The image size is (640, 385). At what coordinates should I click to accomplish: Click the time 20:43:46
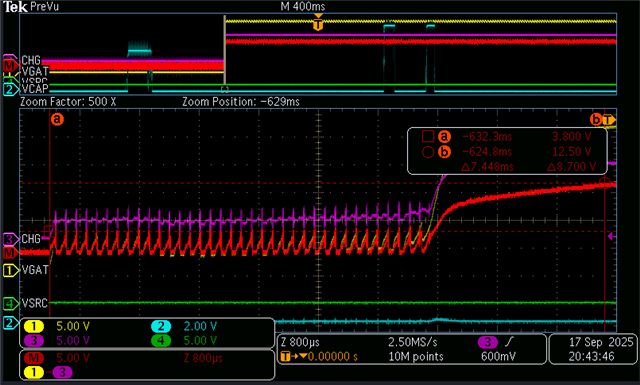591,356
